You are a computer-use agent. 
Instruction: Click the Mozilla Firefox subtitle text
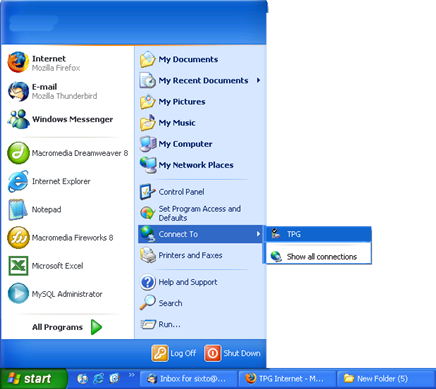point(56,68)
